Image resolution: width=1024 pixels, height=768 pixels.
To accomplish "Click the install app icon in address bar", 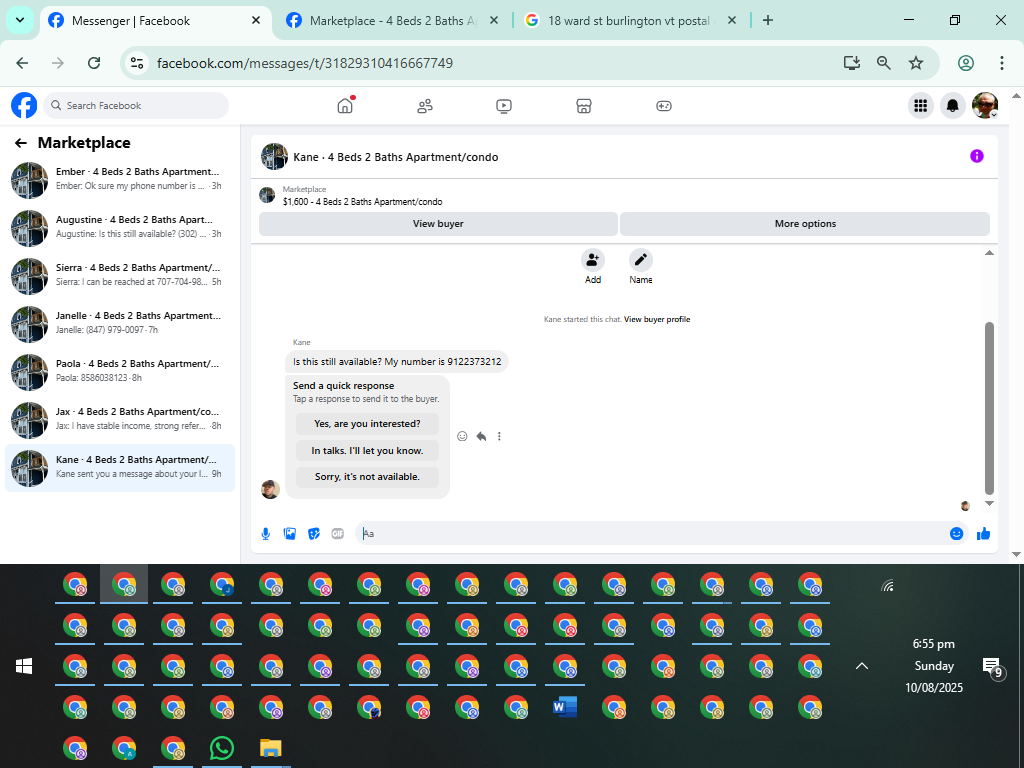I will tap(852, 63).
